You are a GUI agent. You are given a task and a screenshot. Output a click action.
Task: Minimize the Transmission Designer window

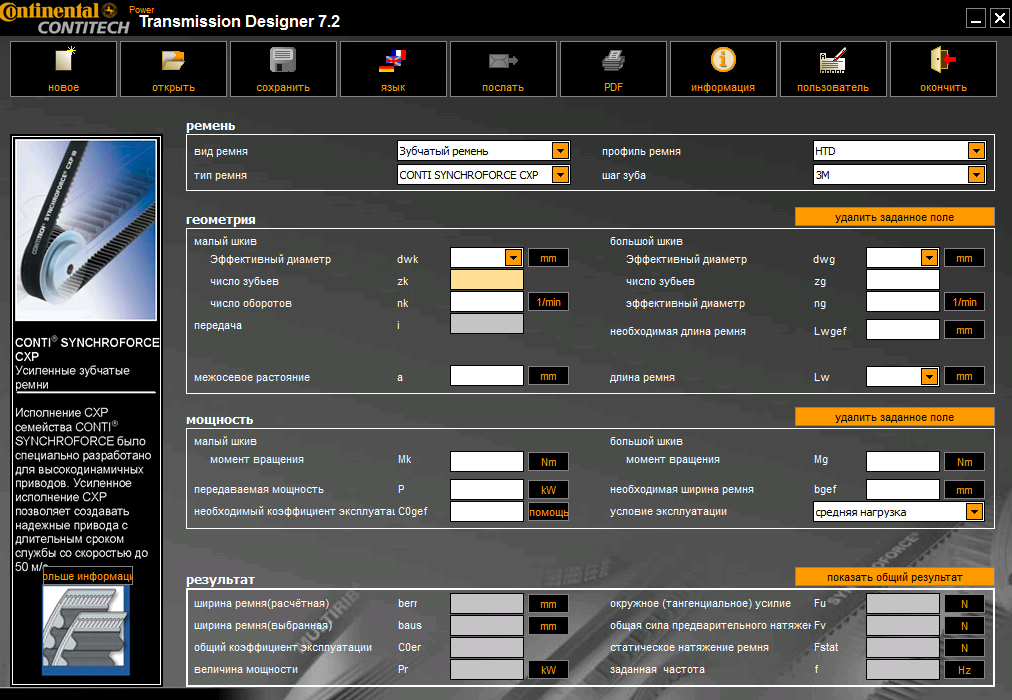pos(976,18)
